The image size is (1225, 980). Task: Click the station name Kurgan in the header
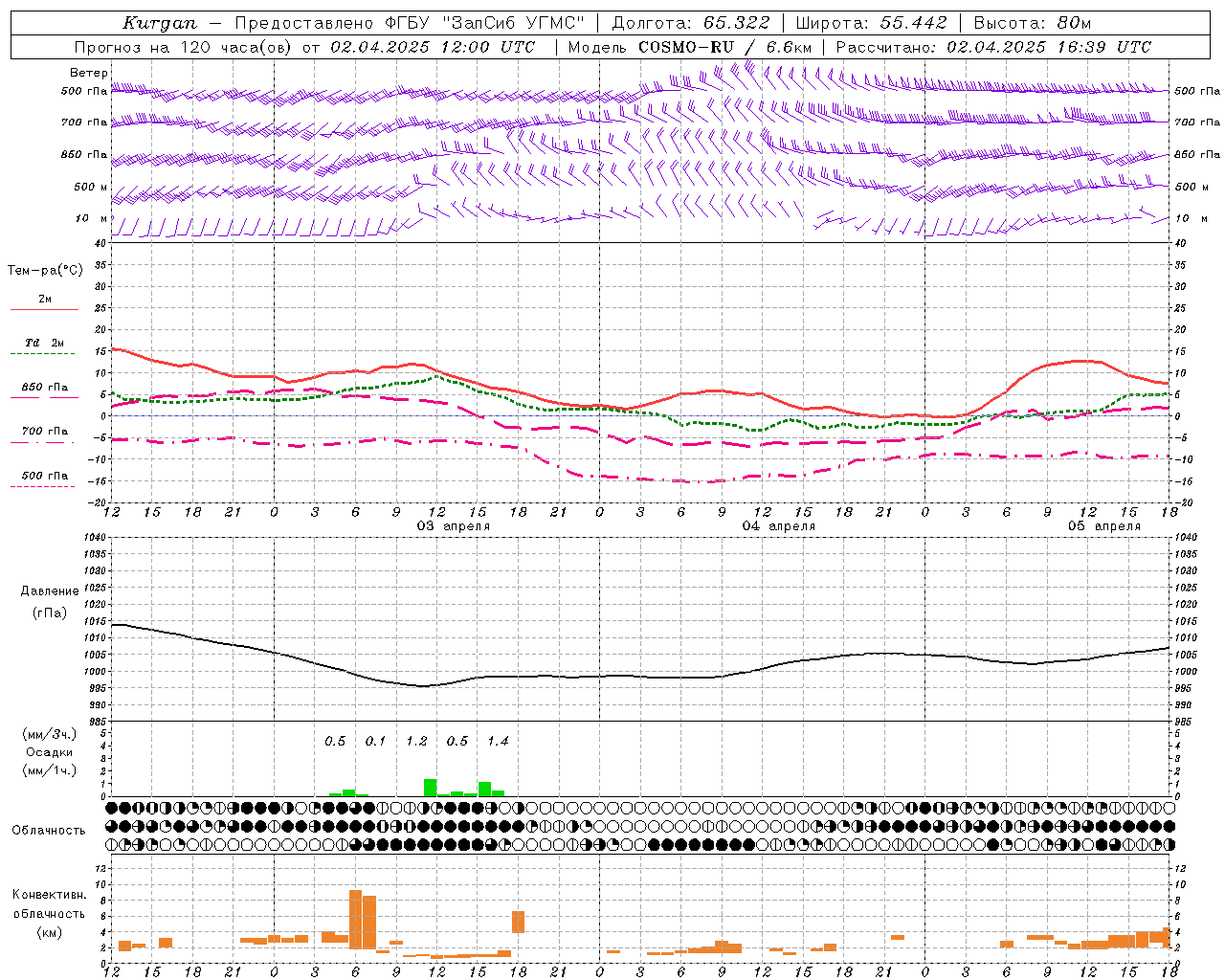coord(160,23)
